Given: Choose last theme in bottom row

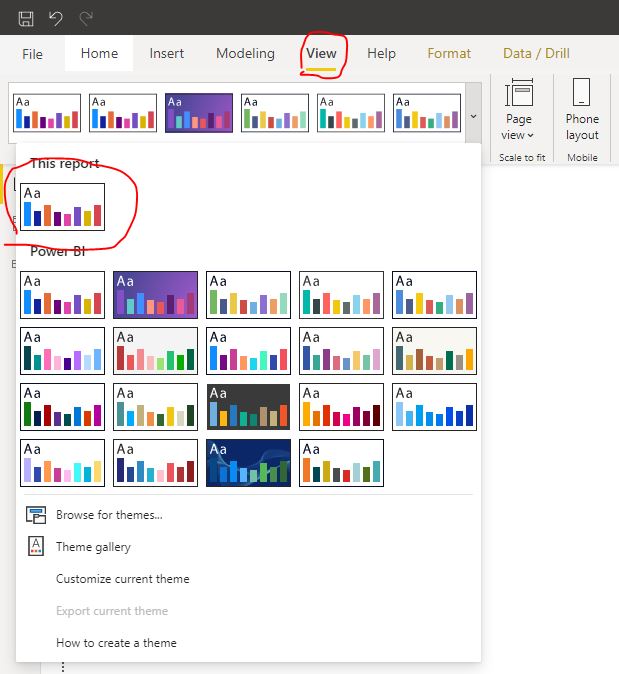Looking at the screenshot, I should coord(341,463).
